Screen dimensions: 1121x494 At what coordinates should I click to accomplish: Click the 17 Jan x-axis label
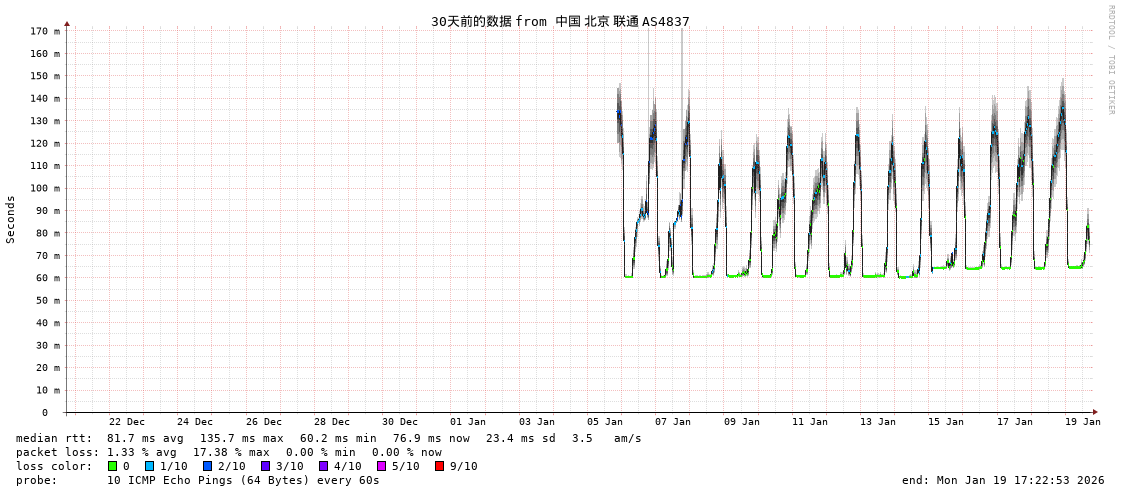click(x=1014, y=422)
